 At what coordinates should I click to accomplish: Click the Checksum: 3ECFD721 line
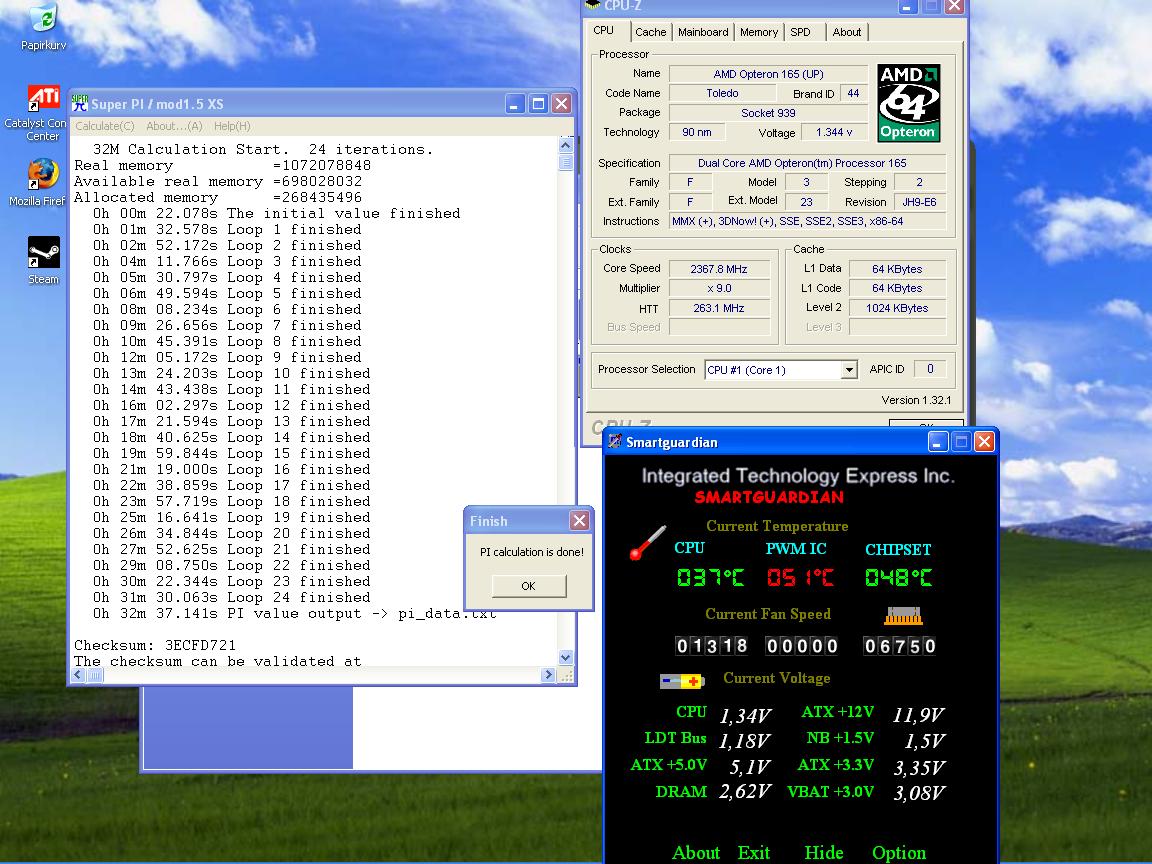click(155, 645)
